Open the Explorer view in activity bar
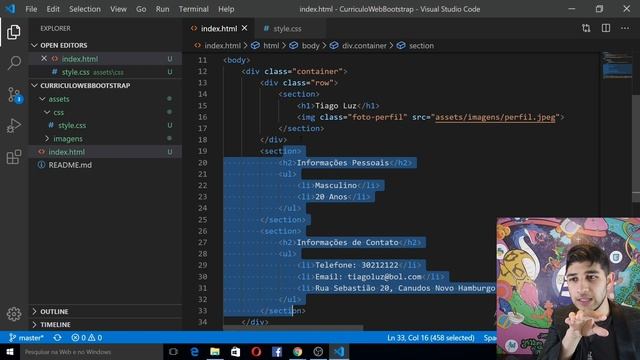Screen dimensions: 640x360 pyautogui.click(x=13, y=32)
